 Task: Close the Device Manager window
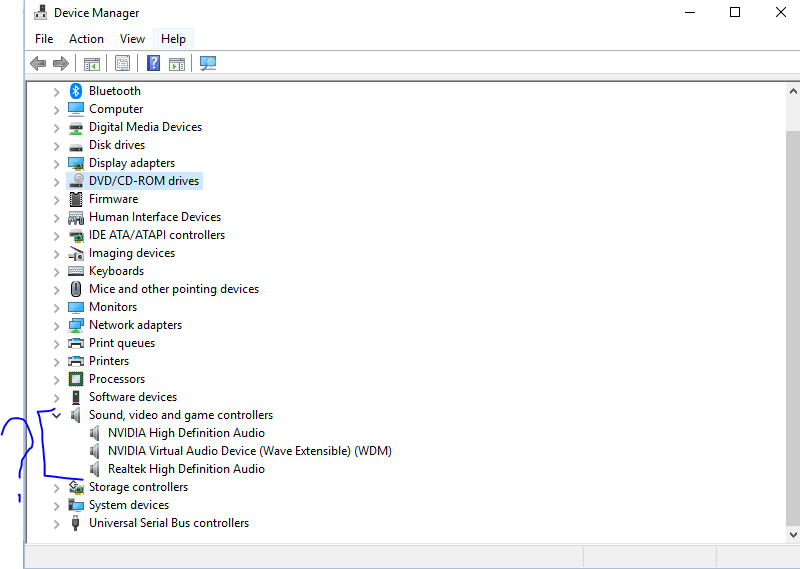tap(781, 12)
